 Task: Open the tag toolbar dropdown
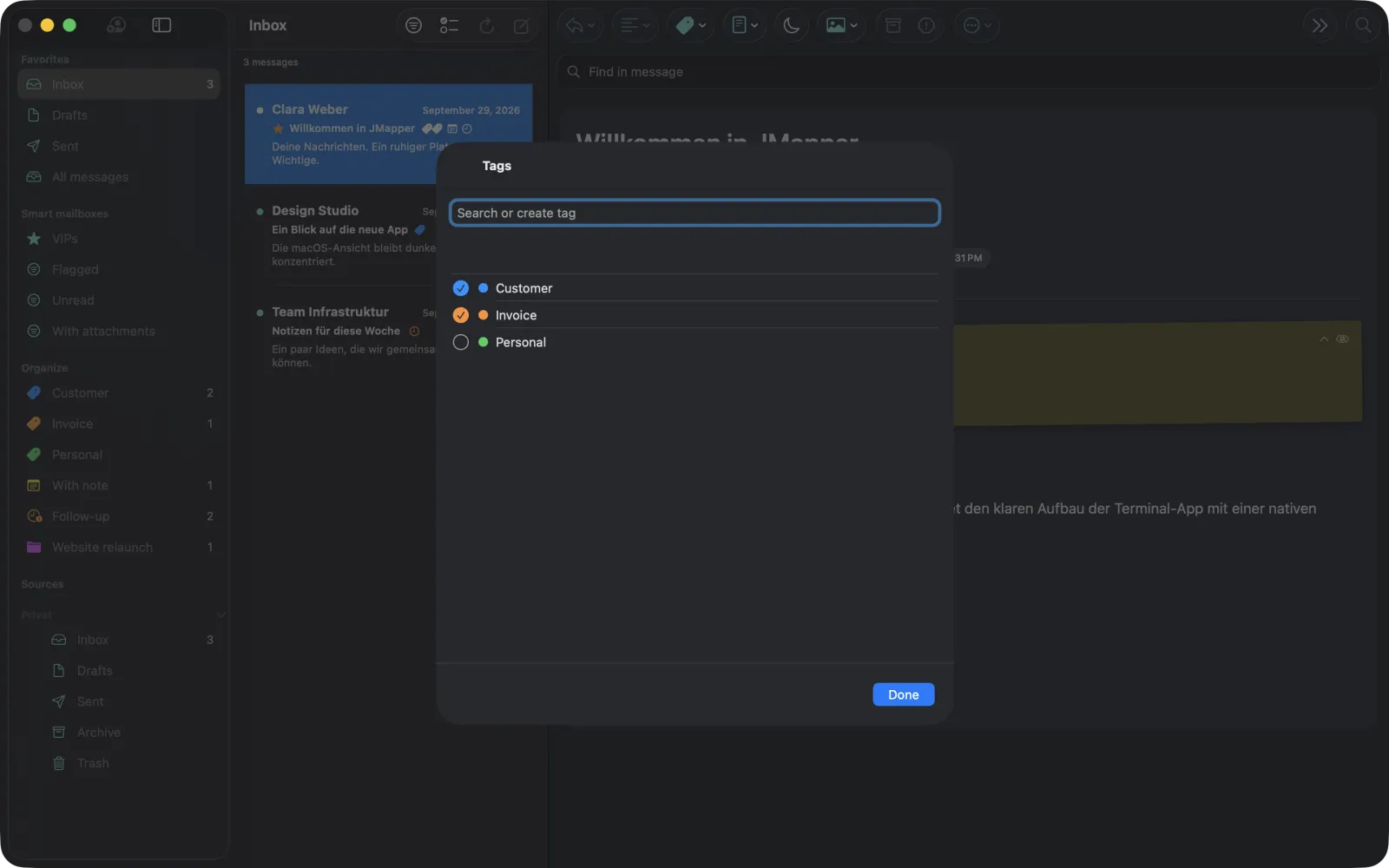[x=691, y=25]
